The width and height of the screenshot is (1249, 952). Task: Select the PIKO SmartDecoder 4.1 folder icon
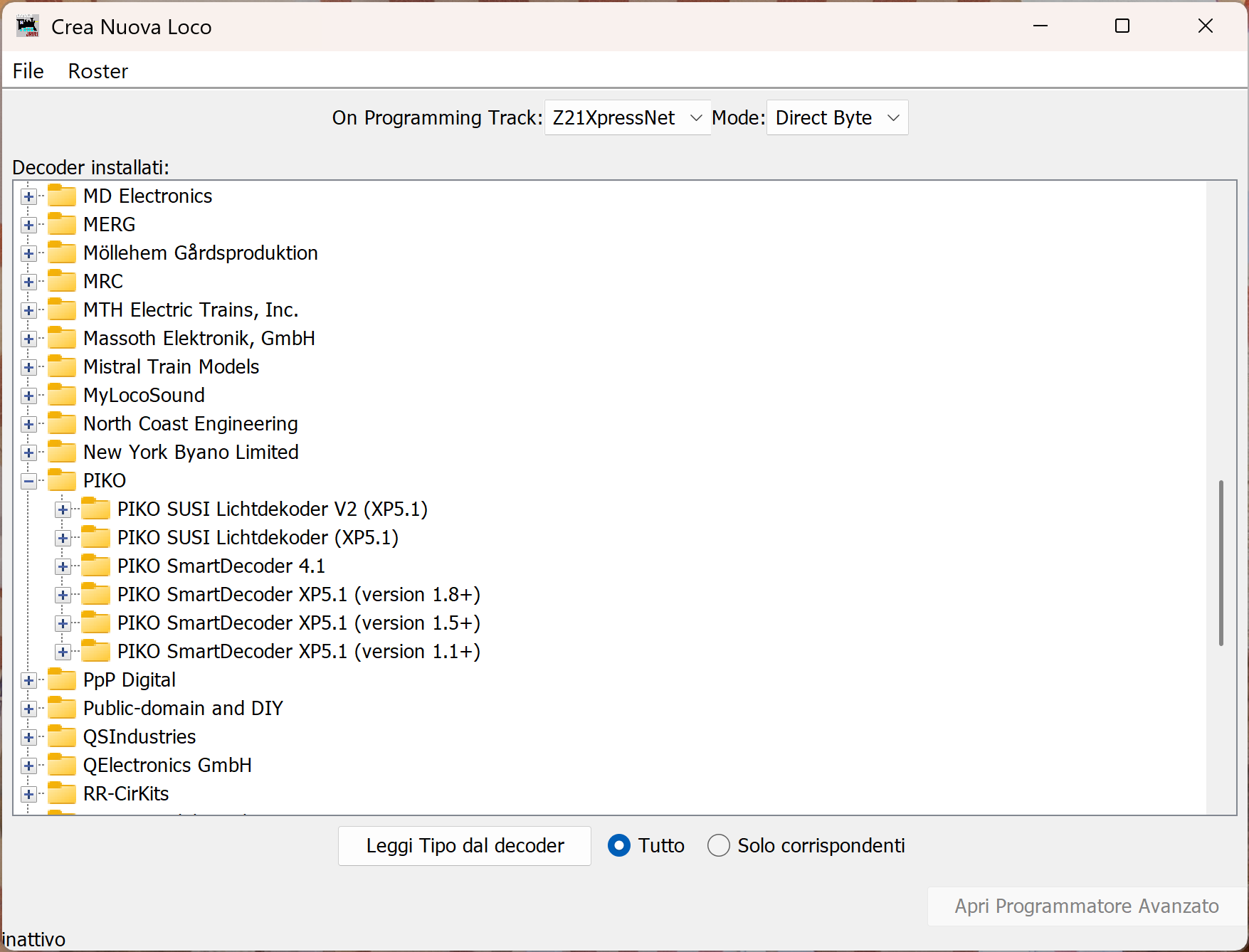(x=96, y=565)
